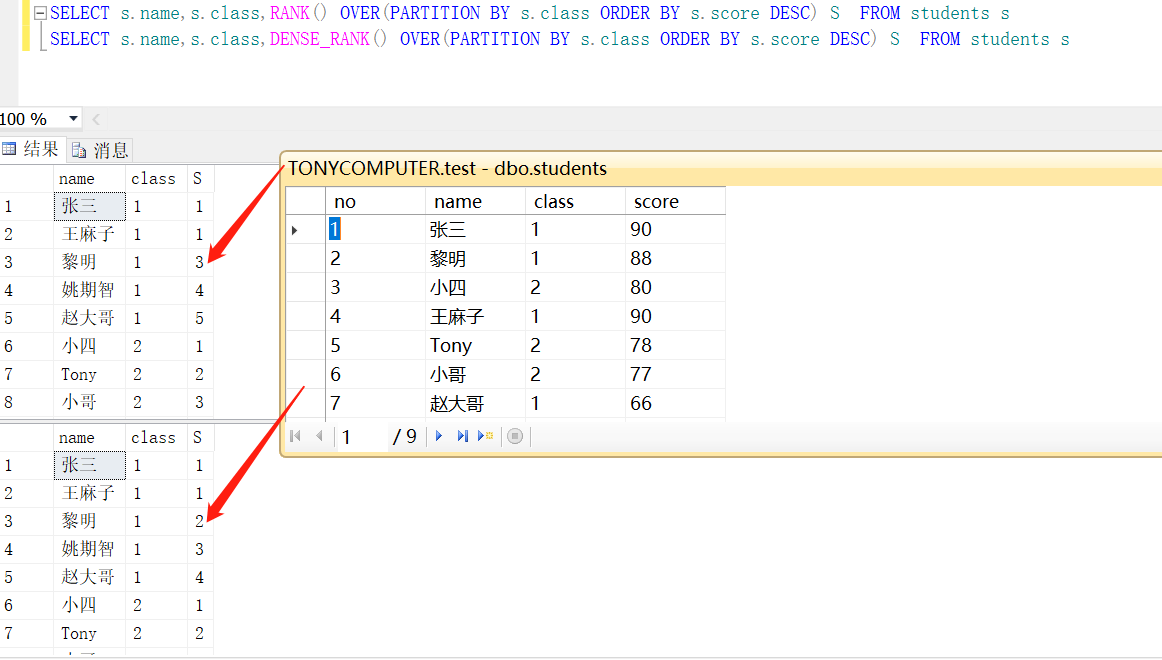Select Tony in the students table window
The image size is (1162, 660).
(x=475, y=345)
